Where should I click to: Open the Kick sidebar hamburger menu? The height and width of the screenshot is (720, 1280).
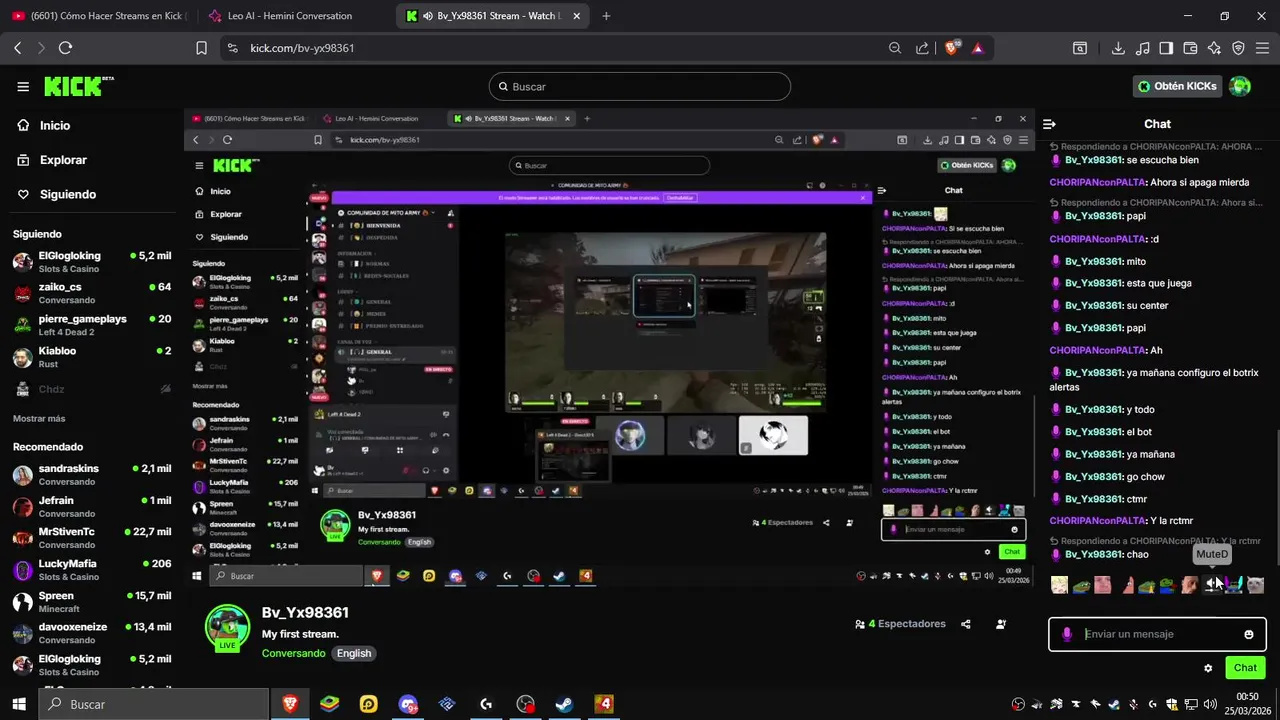click(23, 87)
